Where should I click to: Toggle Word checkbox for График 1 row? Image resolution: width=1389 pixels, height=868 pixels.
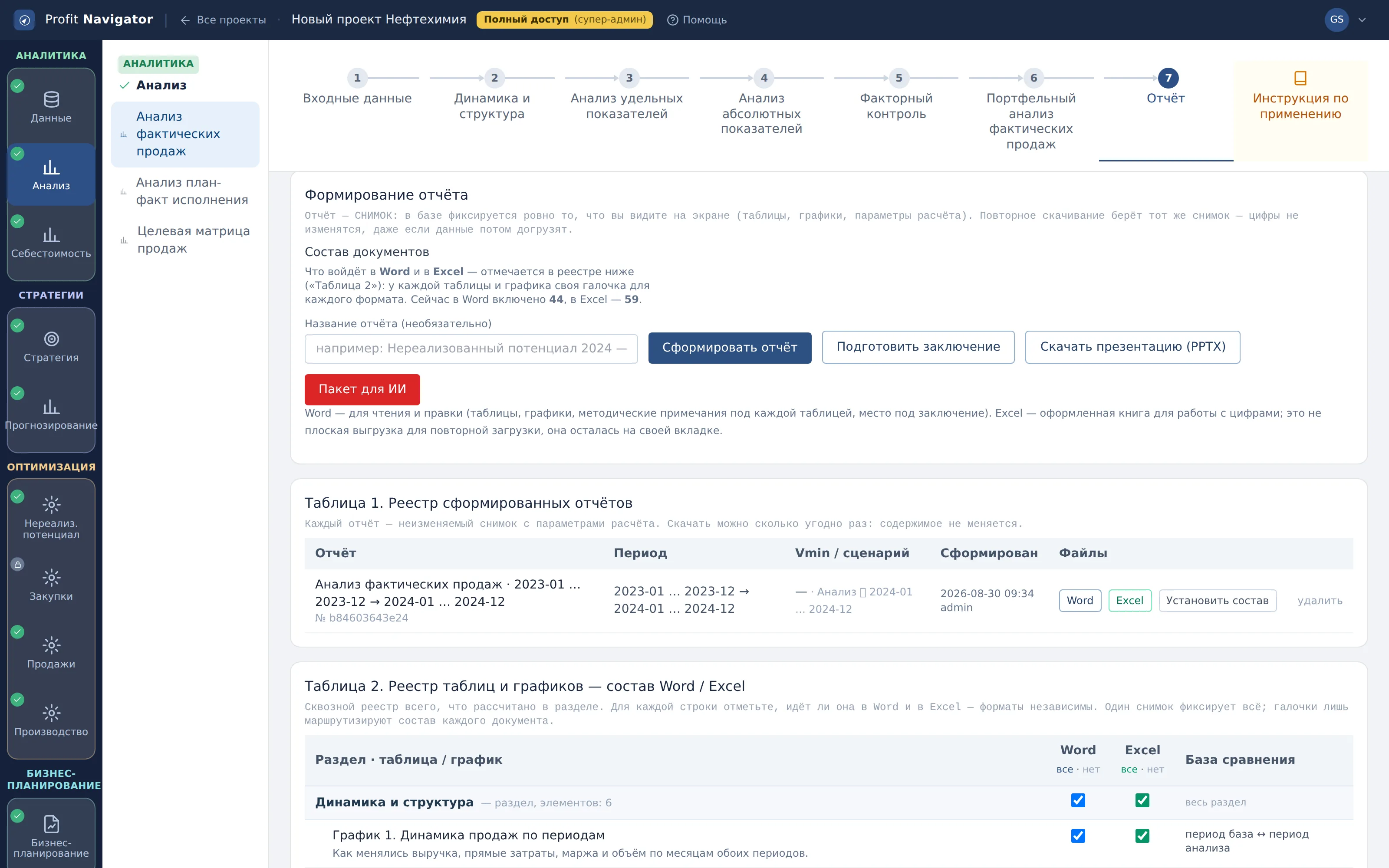[1078, 836]
